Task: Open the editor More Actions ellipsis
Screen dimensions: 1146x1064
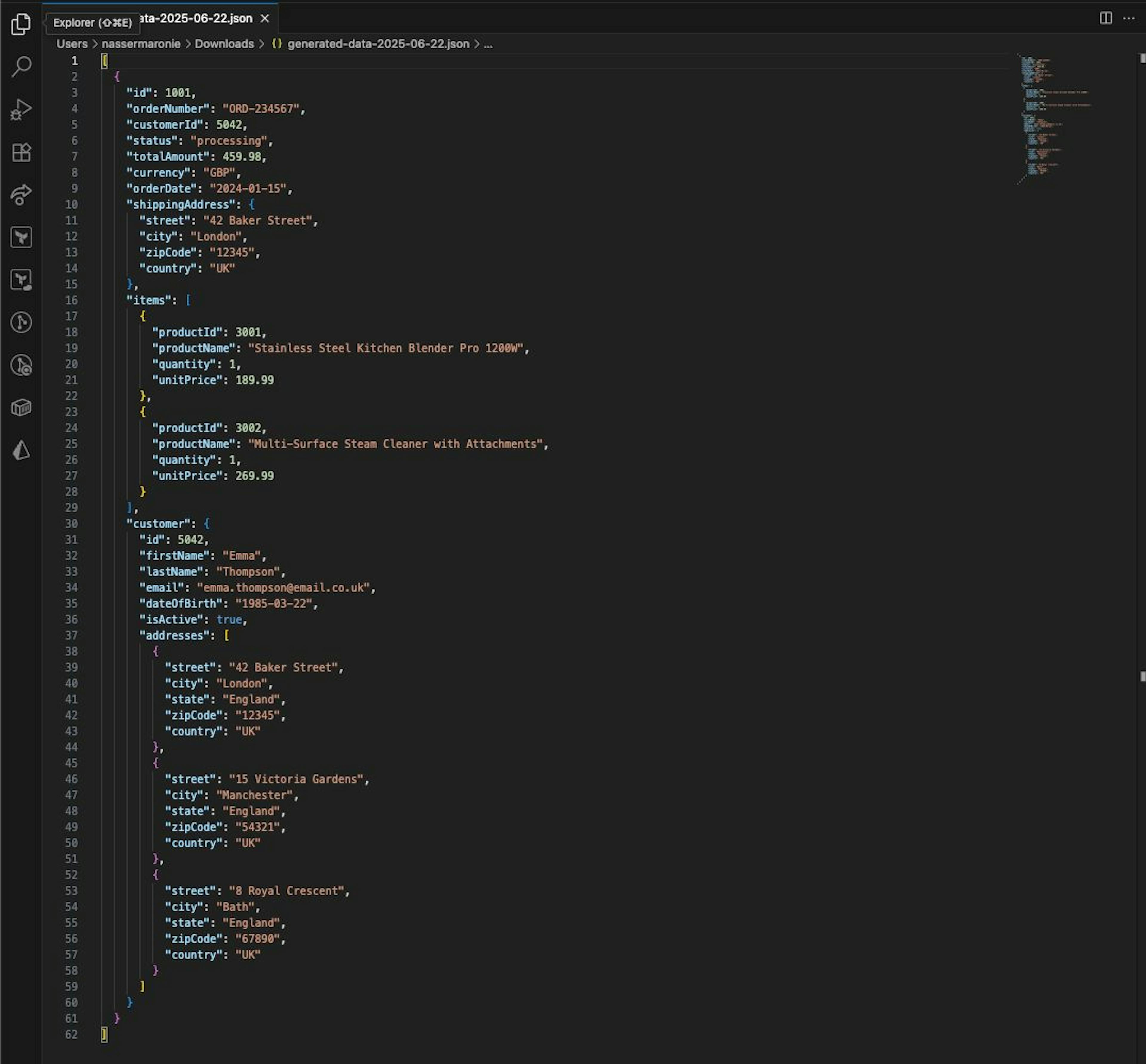Action: [x=1129, y=18]
